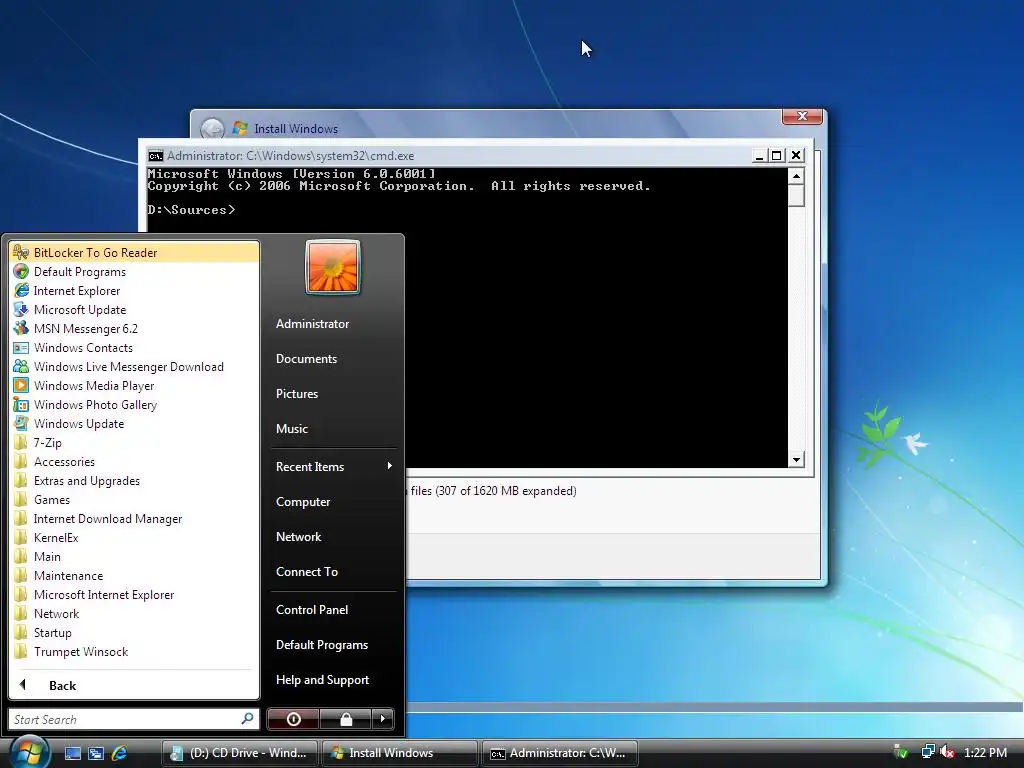1024x768 pixels.
Task: Expand the Internet Download Manager folder
Action: [134, 519]
